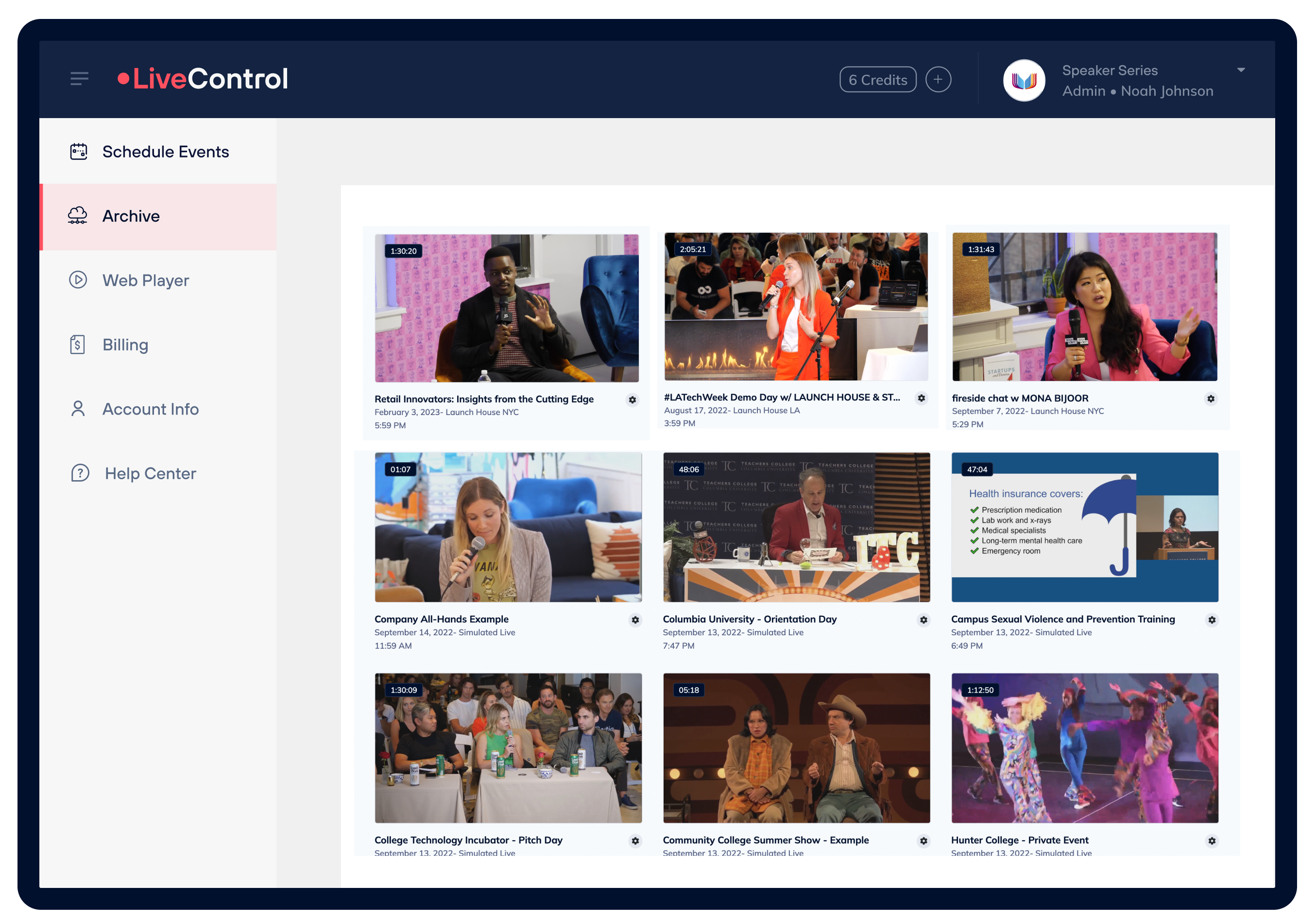
Task: Open the Account Info page
Action: pyautogui.click(x=150, y=409)
